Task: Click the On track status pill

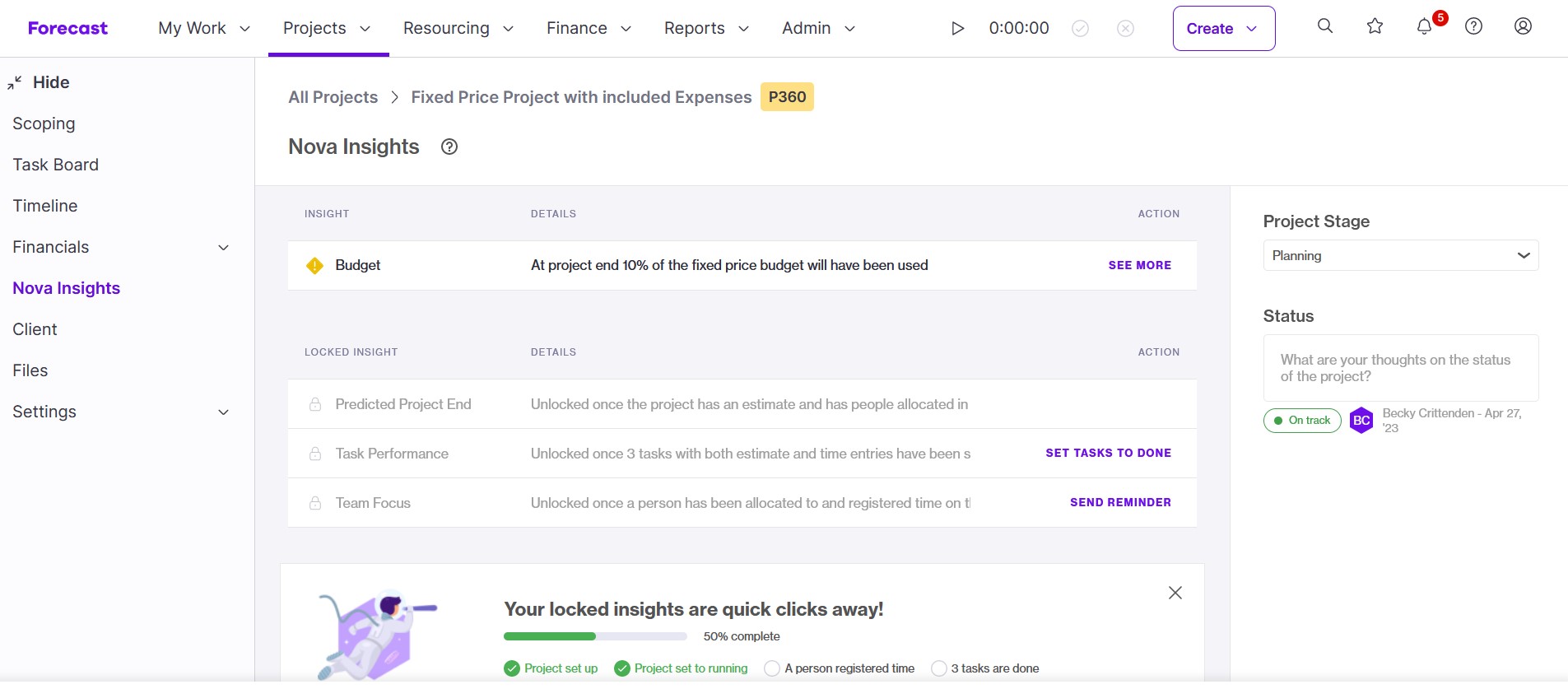Action: tap(1302, 421)
